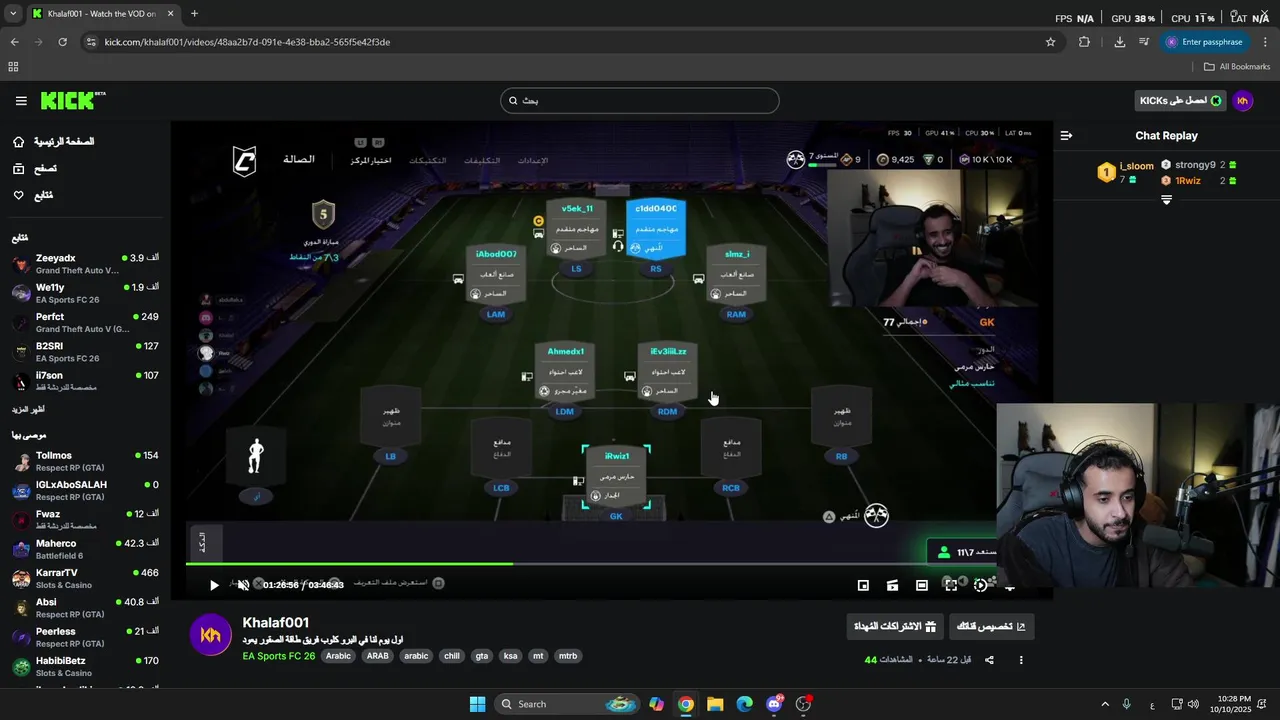Click the gifted subscriptions button

click(x=895, y=627)
